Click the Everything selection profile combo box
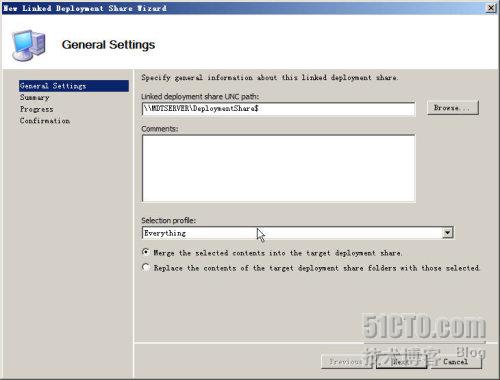Image resolution: width=500 pixels, height=380 pixels. [x=297, y=233]
